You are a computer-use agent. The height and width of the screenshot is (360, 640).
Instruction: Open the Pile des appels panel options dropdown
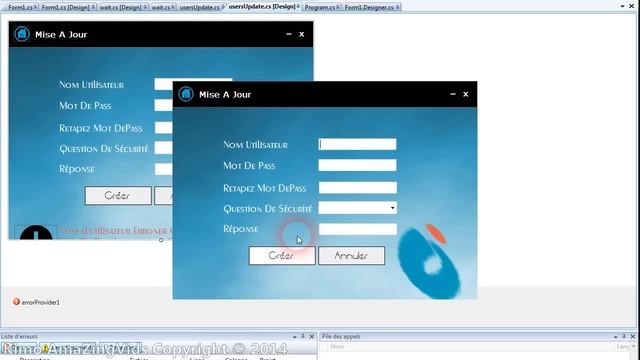pos(616,337)
